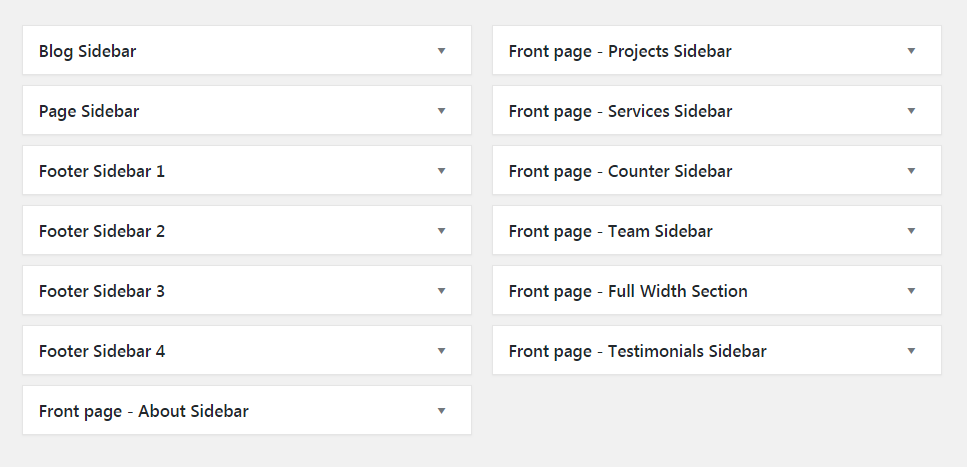The height and width of the screenshot is (467, 967).
Task: Open Front page - Testimonials Sidebar title
Action: 638,352
